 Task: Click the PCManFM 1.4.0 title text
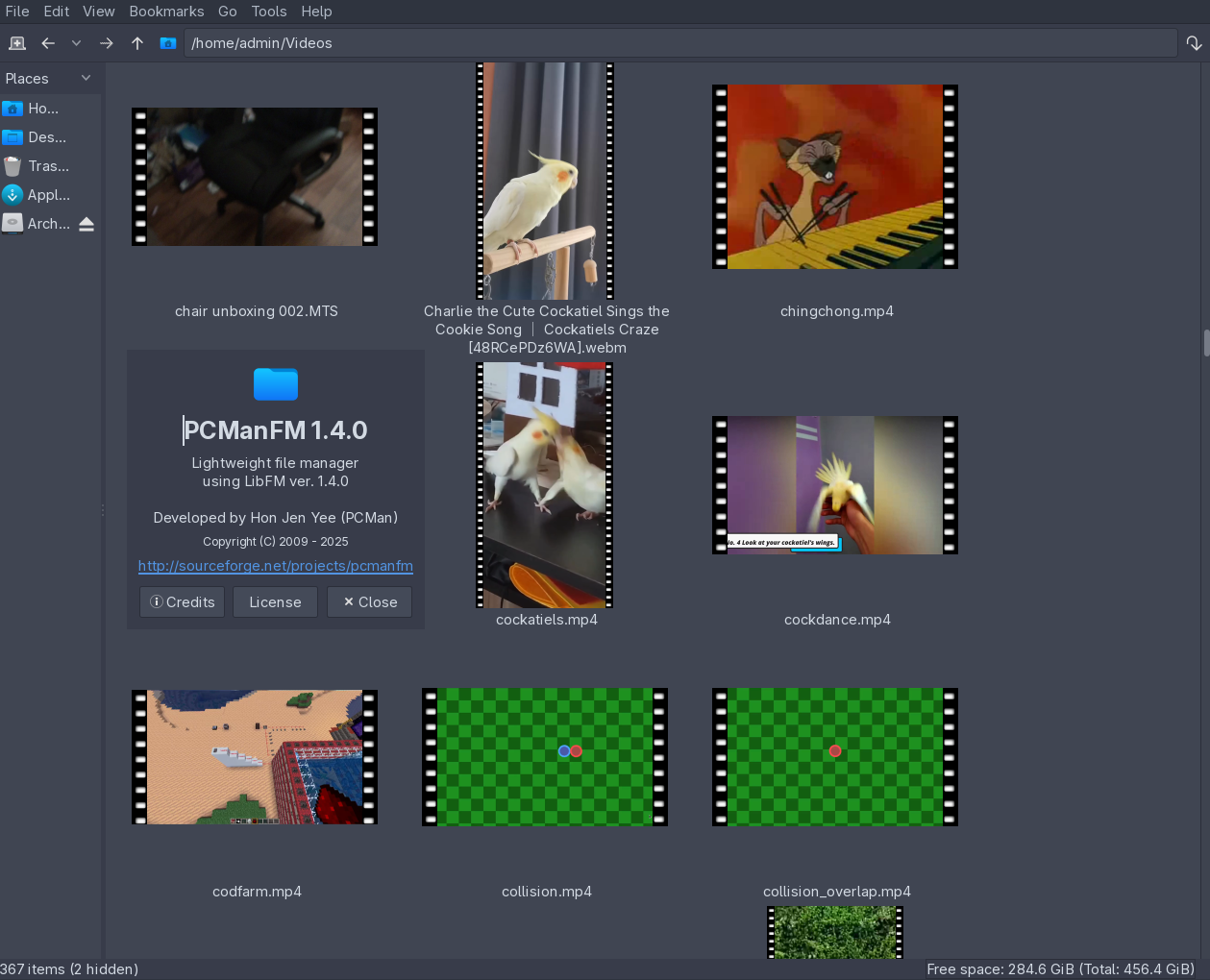click(276, 430)
